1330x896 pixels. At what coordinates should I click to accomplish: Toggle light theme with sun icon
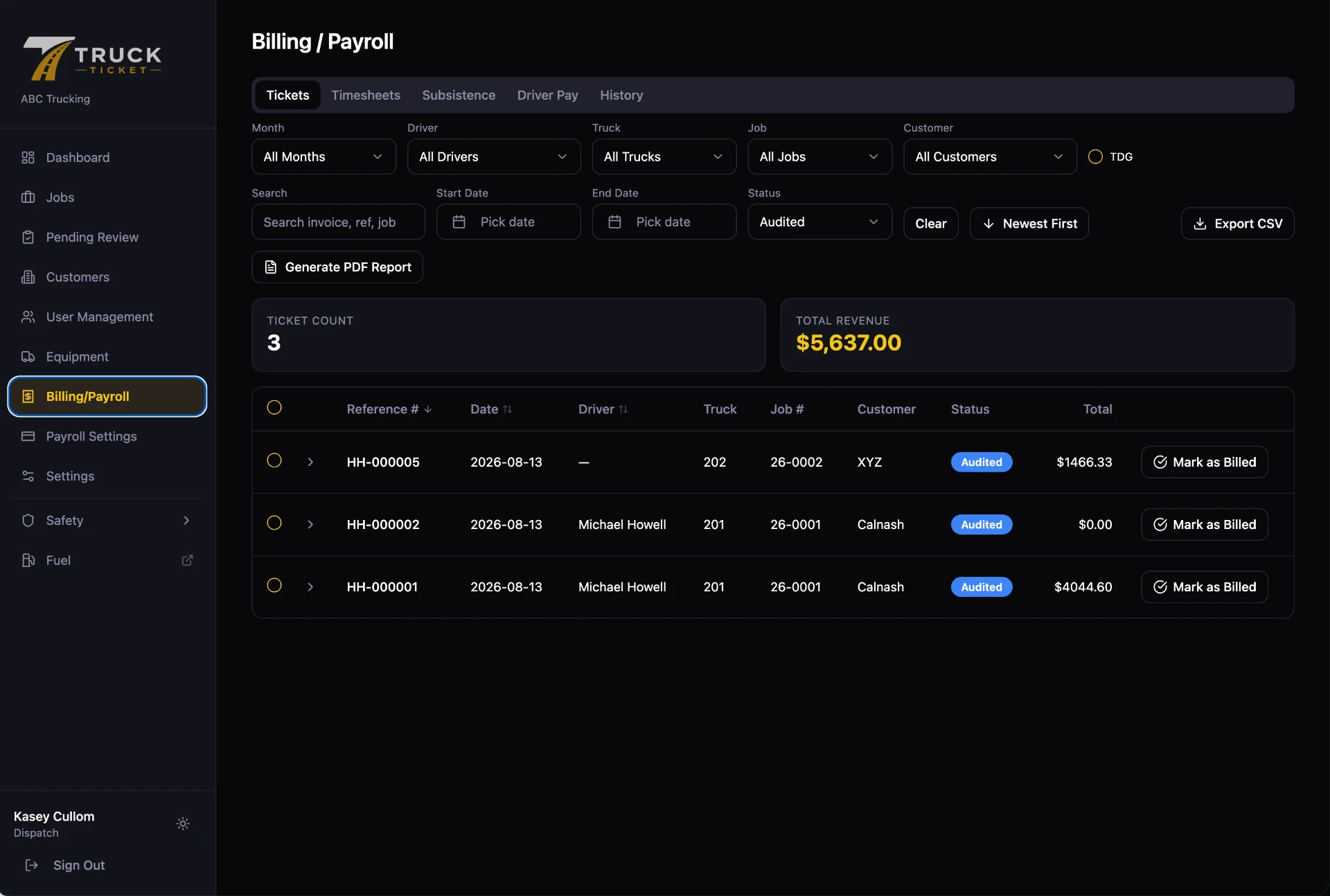183,823
